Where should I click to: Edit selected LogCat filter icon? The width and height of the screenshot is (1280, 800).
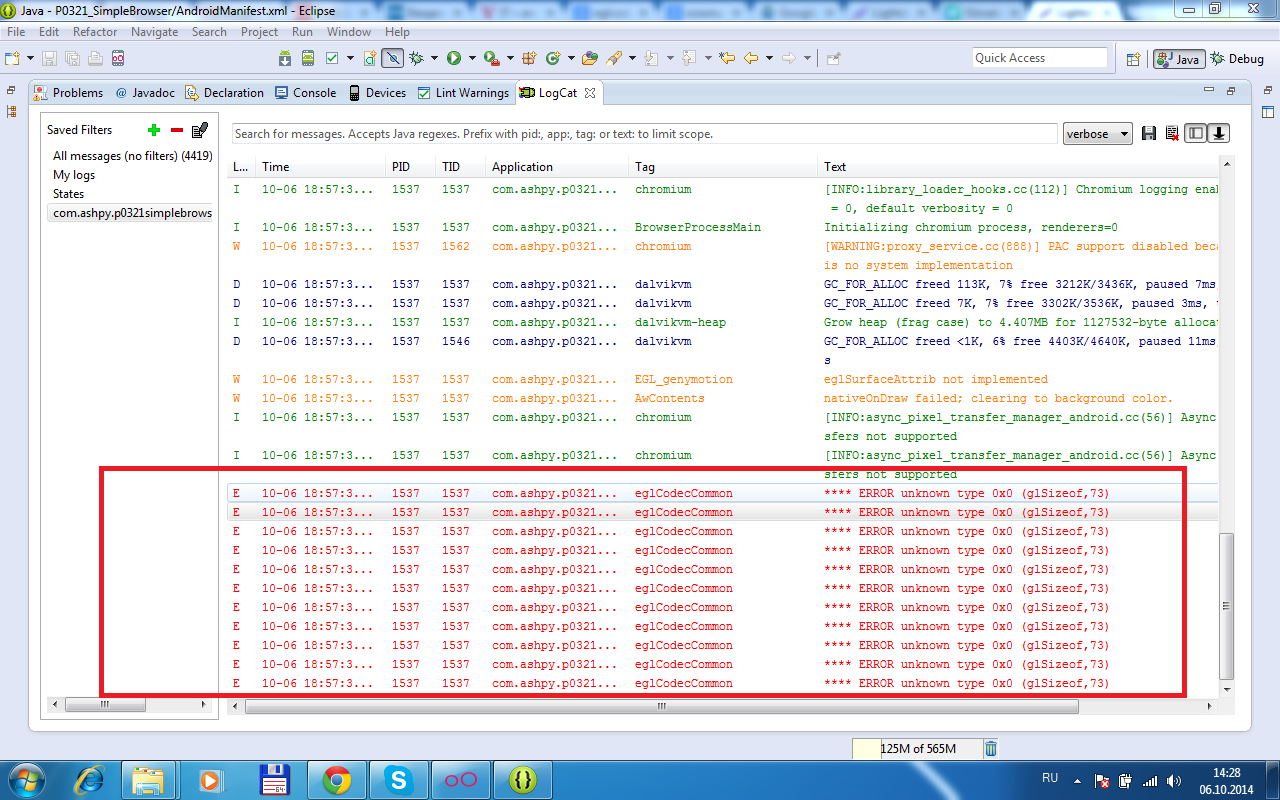tap(200, 130)
